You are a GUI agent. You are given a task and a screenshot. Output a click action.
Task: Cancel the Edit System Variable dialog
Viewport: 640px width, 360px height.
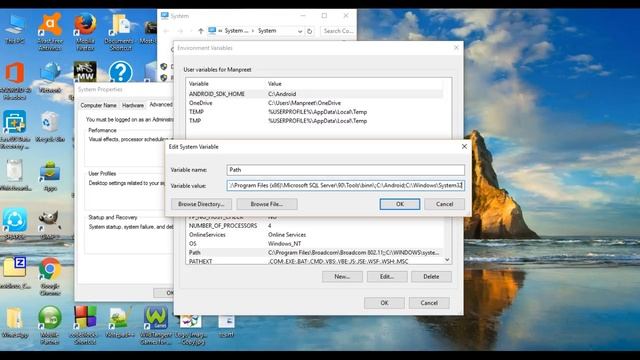(x=444, y=204)
